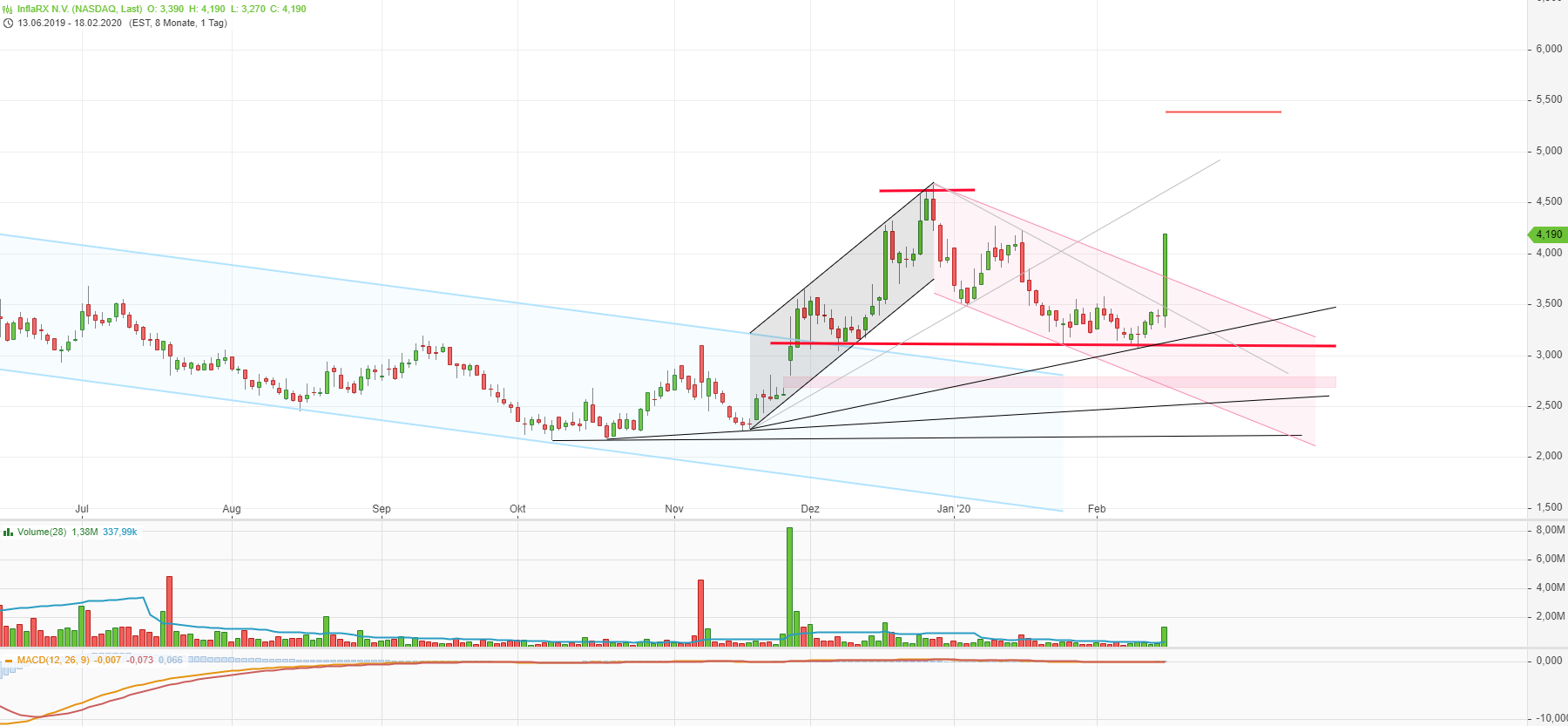Click the Volume indicator bar icon
The width and height of the screenshot is (1568, 726).
tap(8, 532)
